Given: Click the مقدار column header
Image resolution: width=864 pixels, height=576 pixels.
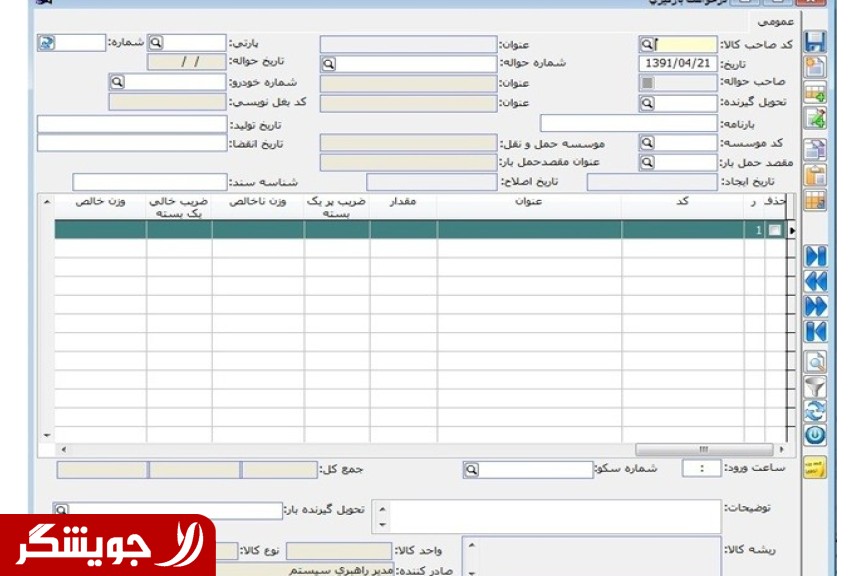Looking at the screenshot, I should coord(402,202).
